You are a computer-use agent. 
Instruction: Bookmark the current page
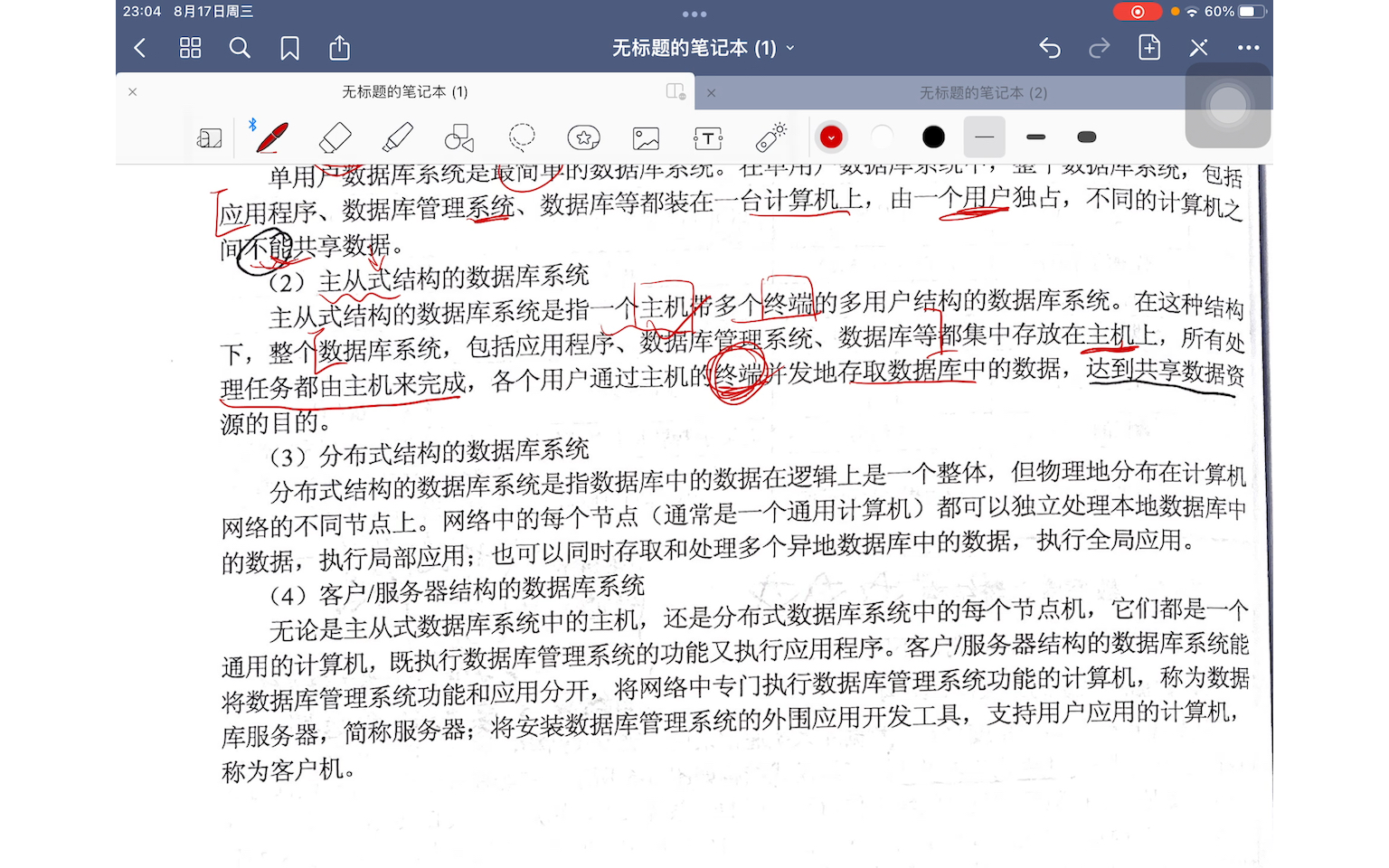289,48
